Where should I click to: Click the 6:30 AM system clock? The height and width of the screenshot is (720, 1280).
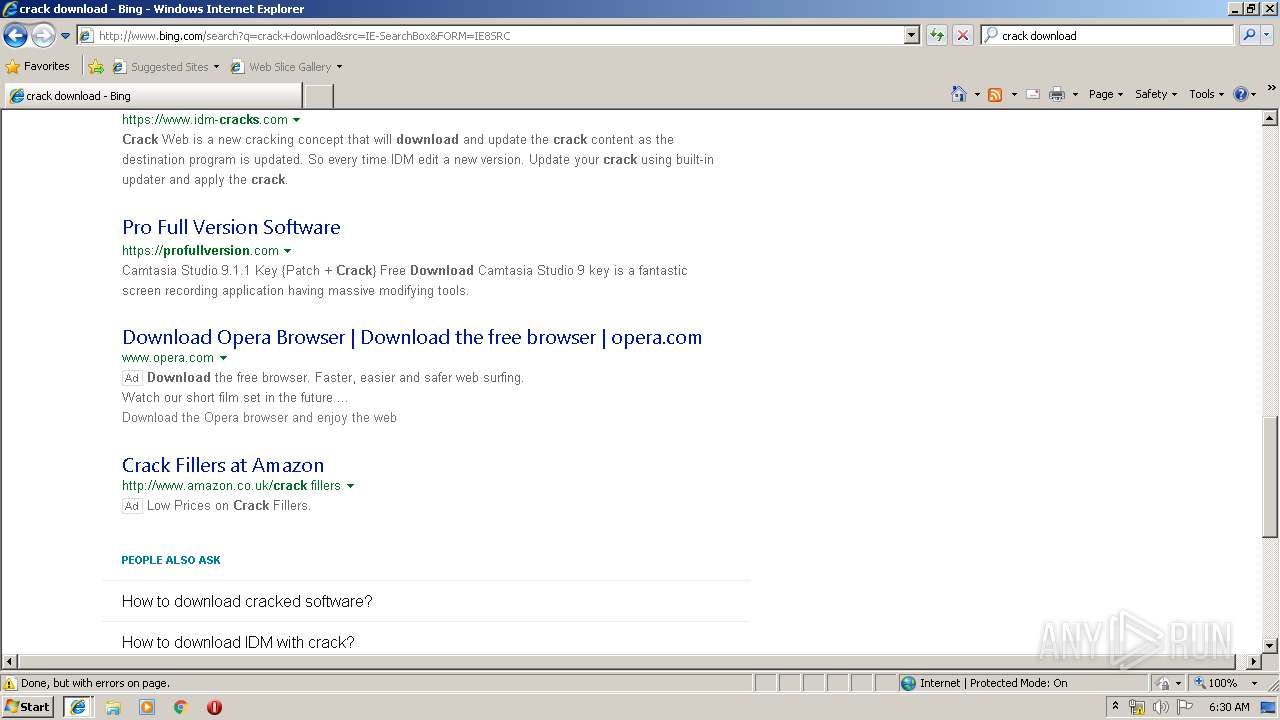tap(1229, 707)
